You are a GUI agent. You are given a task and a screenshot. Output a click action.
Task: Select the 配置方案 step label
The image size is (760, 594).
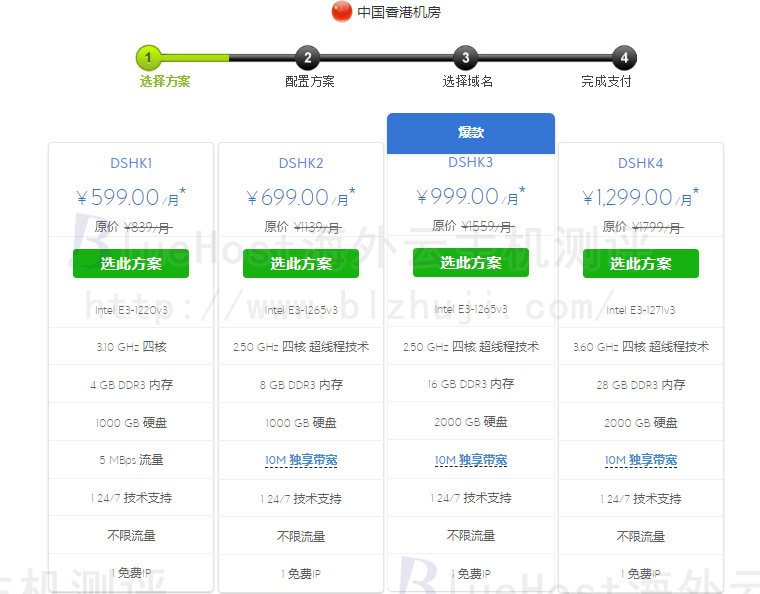click(310, 81)
